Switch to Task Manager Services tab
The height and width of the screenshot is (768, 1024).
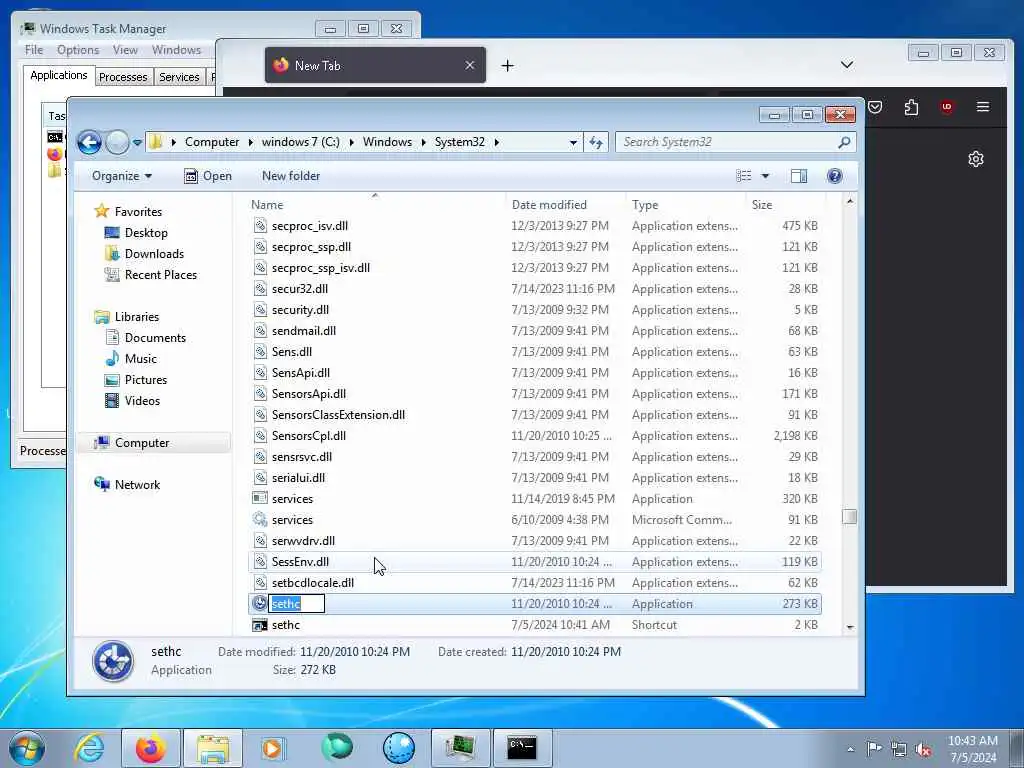pyautogui.click(x=179, y=77)
